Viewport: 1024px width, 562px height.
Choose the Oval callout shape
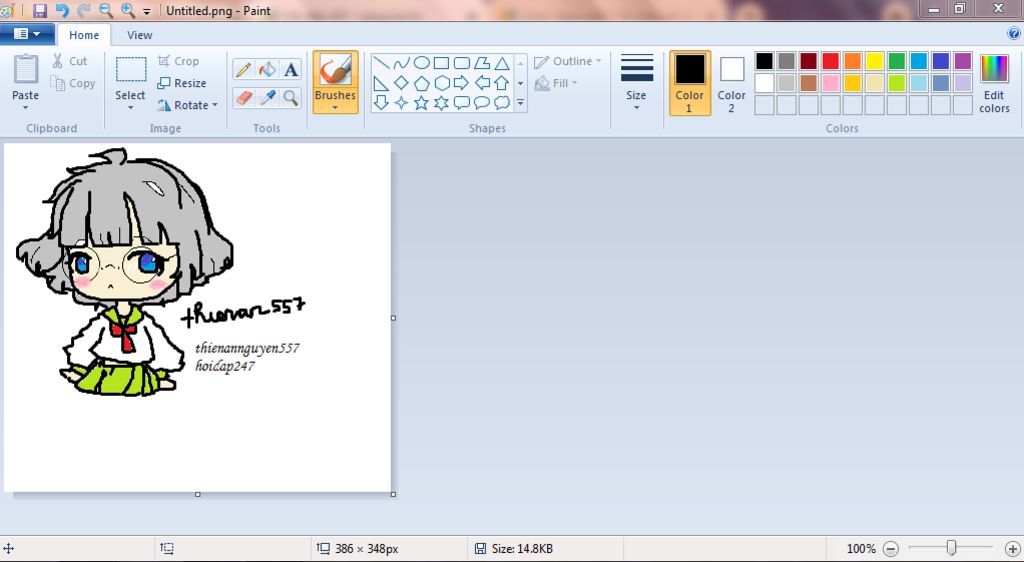[x=482, y=102]
